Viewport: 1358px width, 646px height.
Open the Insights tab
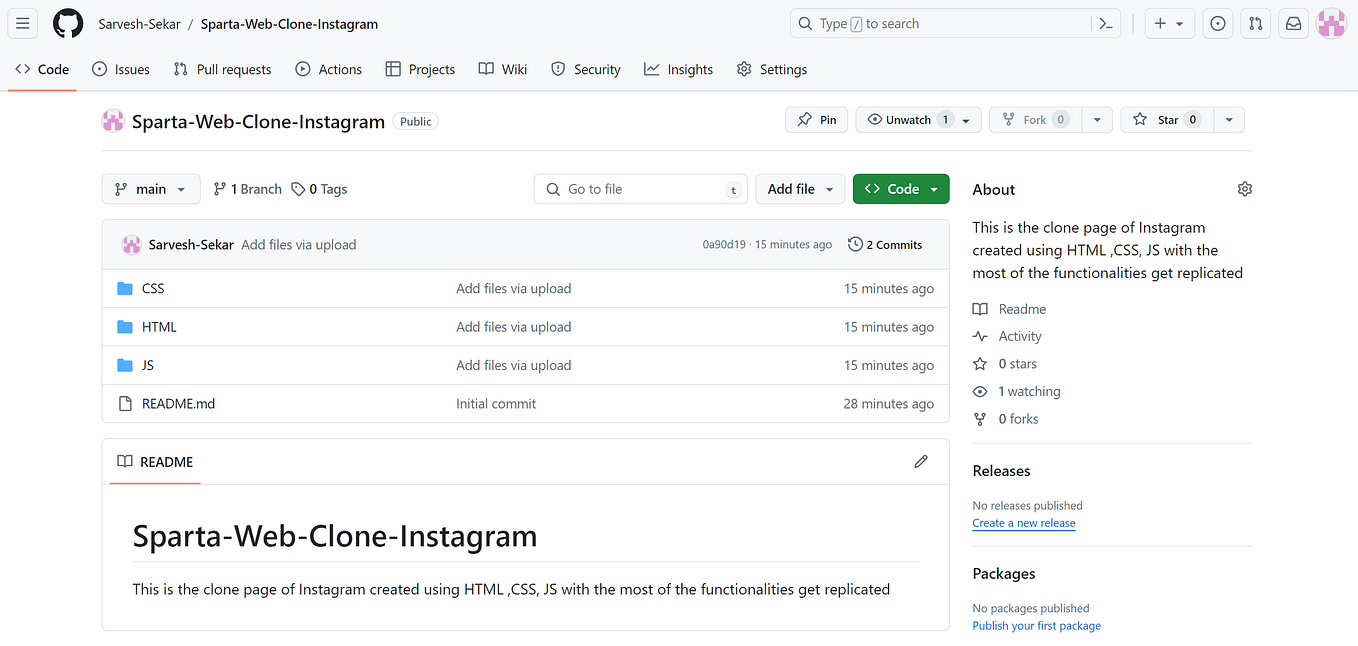[679, 69]
